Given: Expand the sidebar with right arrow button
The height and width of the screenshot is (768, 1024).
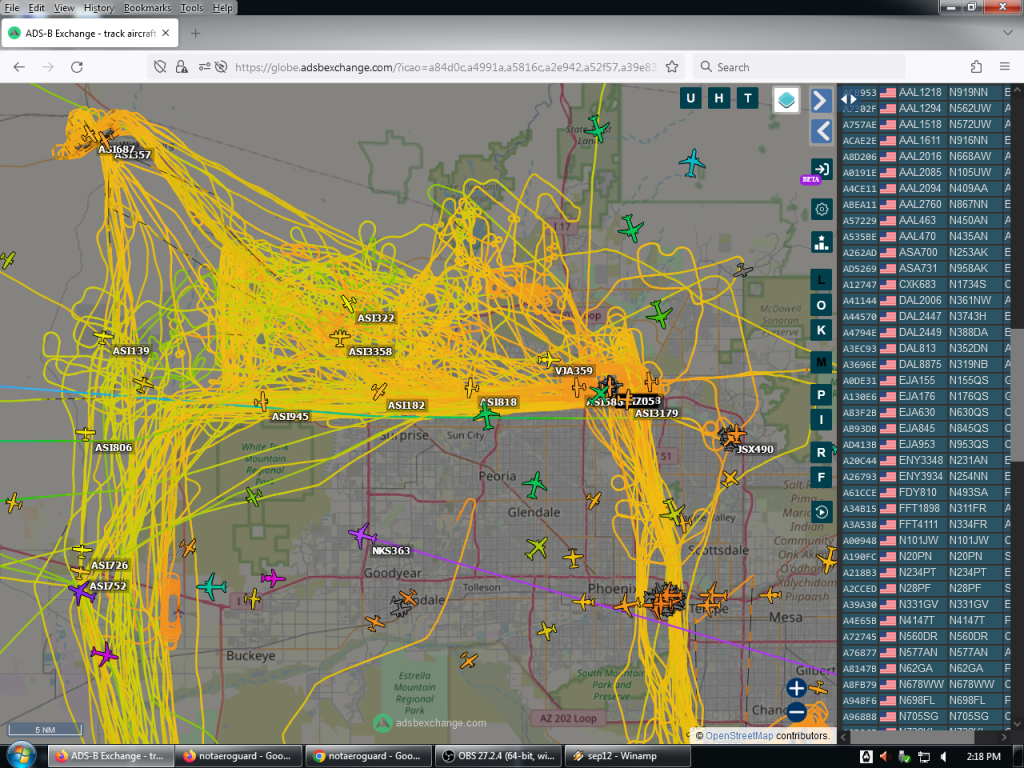Looking at the screenshot, I should (x=822, y=100).
